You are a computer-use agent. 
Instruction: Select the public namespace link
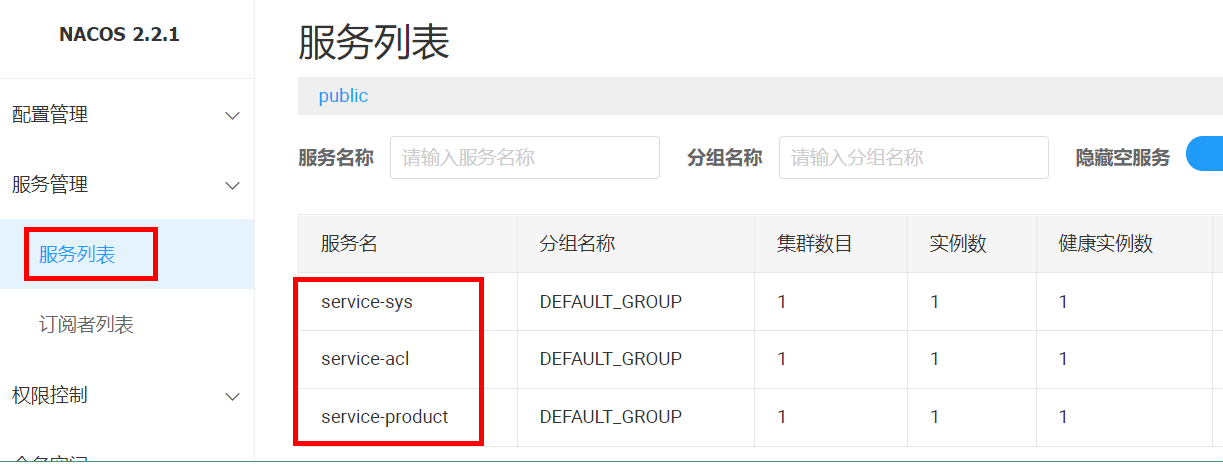[x=343, y=96]
